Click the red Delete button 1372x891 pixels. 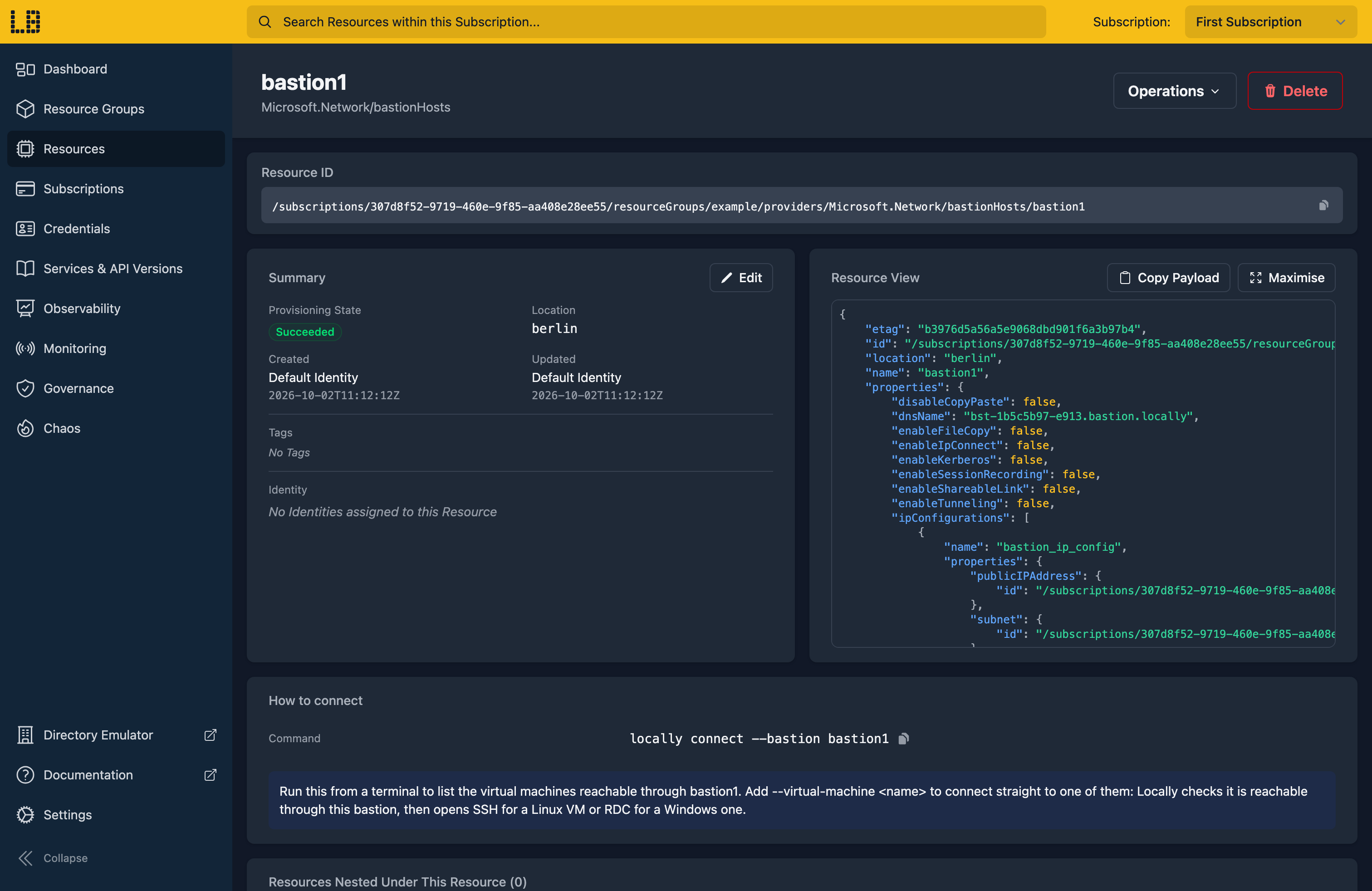[x=1295, y=91]
